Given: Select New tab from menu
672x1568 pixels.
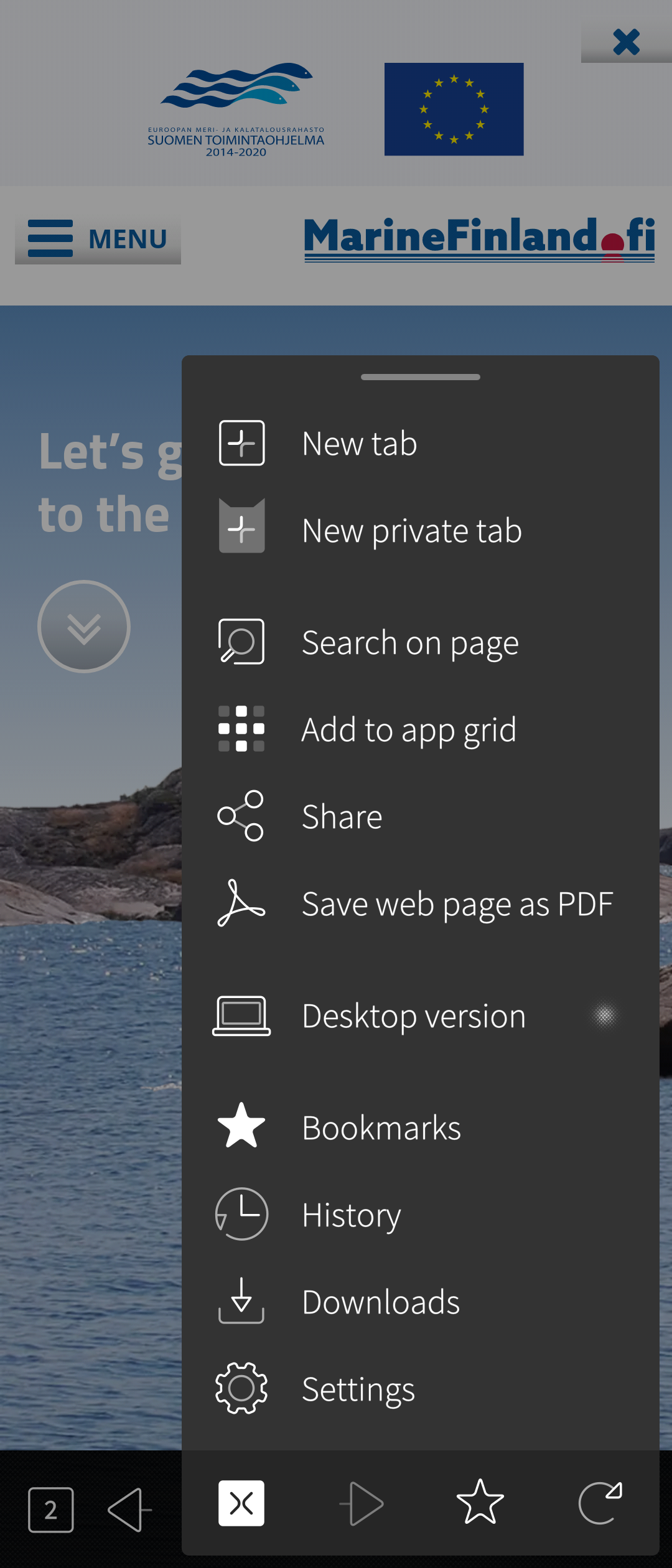Looking at the screenshot, I should tap(360, 443).
